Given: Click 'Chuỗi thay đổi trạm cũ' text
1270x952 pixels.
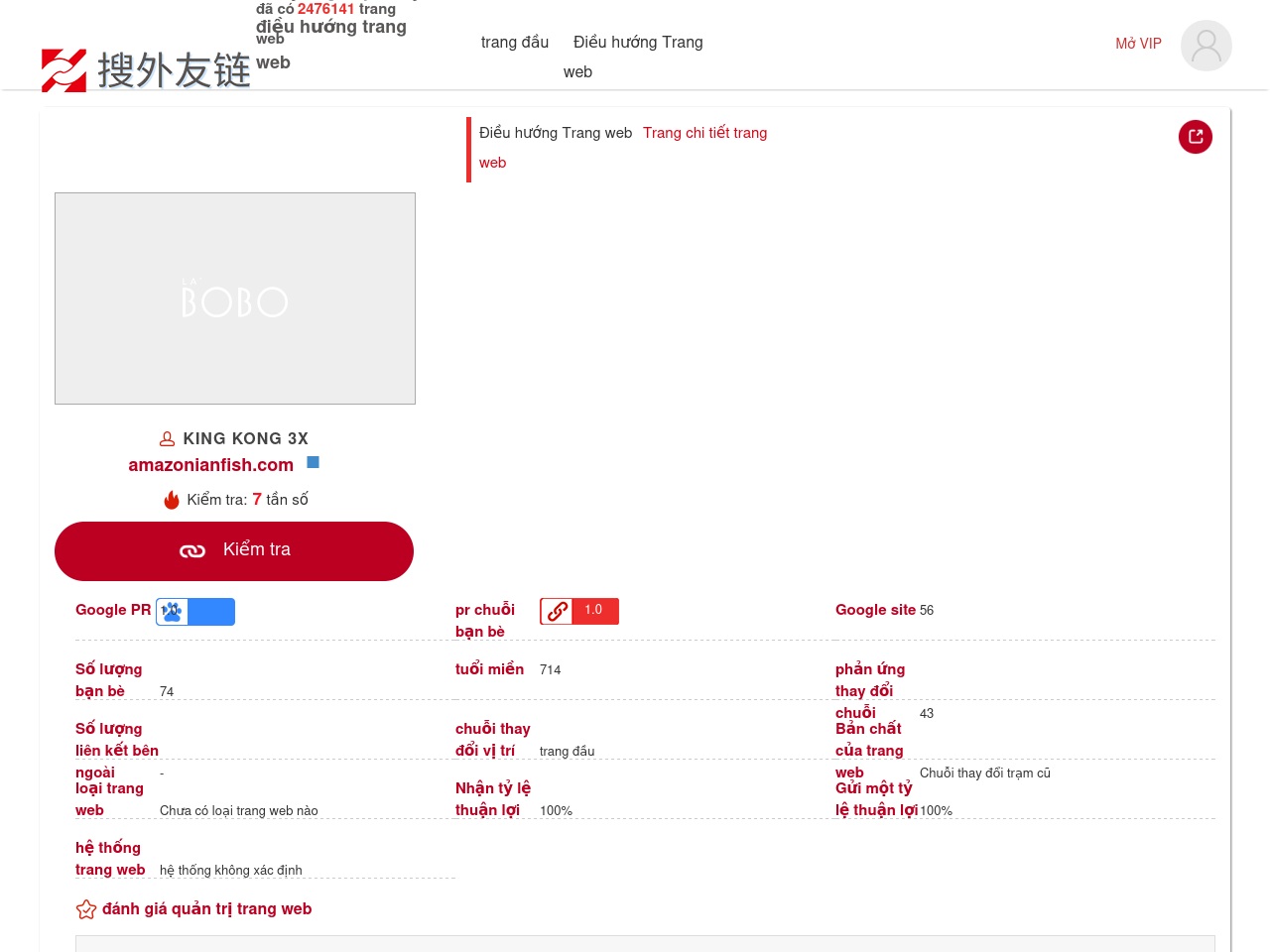Looking at the screenshot, I should point(985,773).
